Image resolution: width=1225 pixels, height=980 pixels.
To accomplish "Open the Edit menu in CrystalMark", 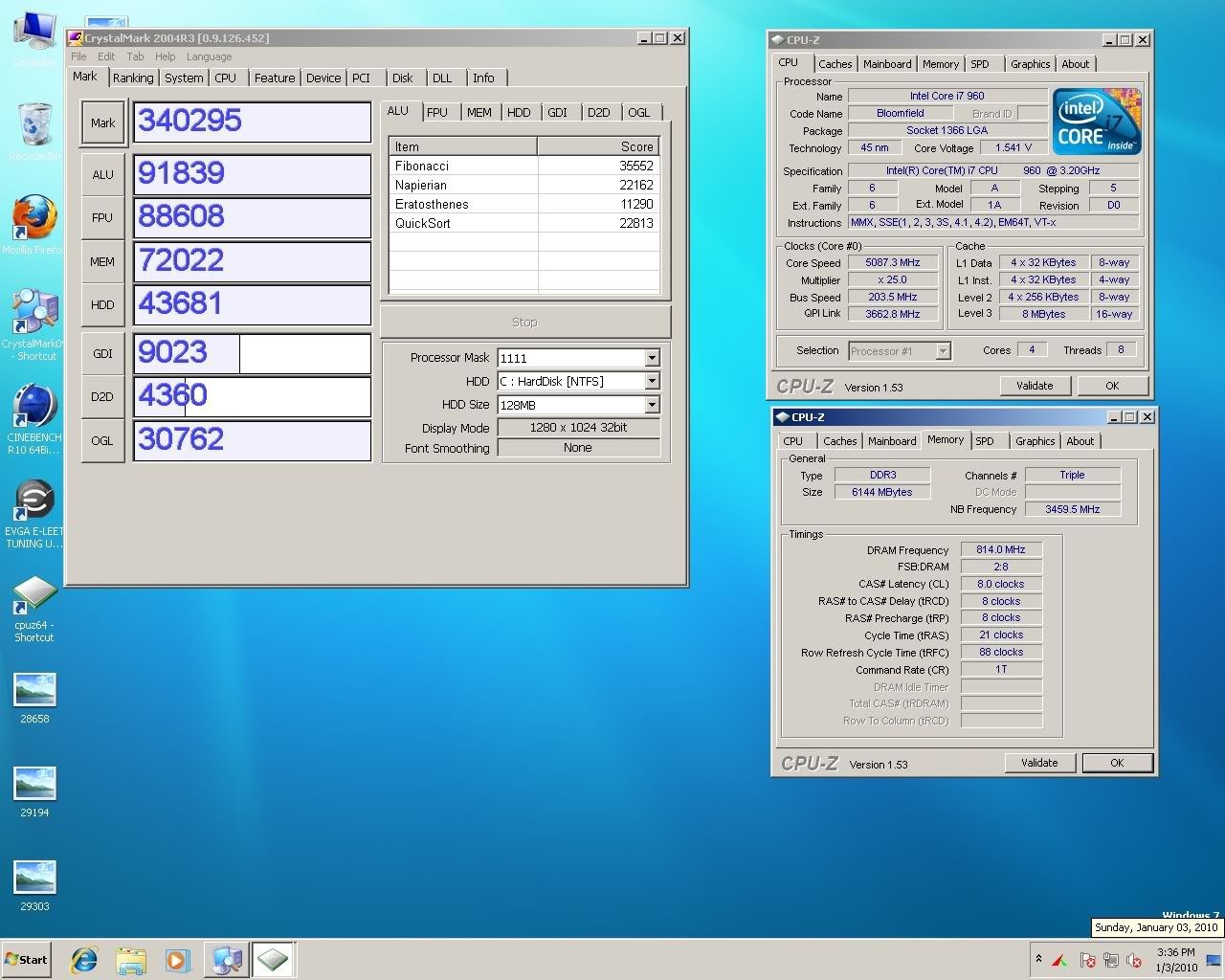I will [106, 56].
